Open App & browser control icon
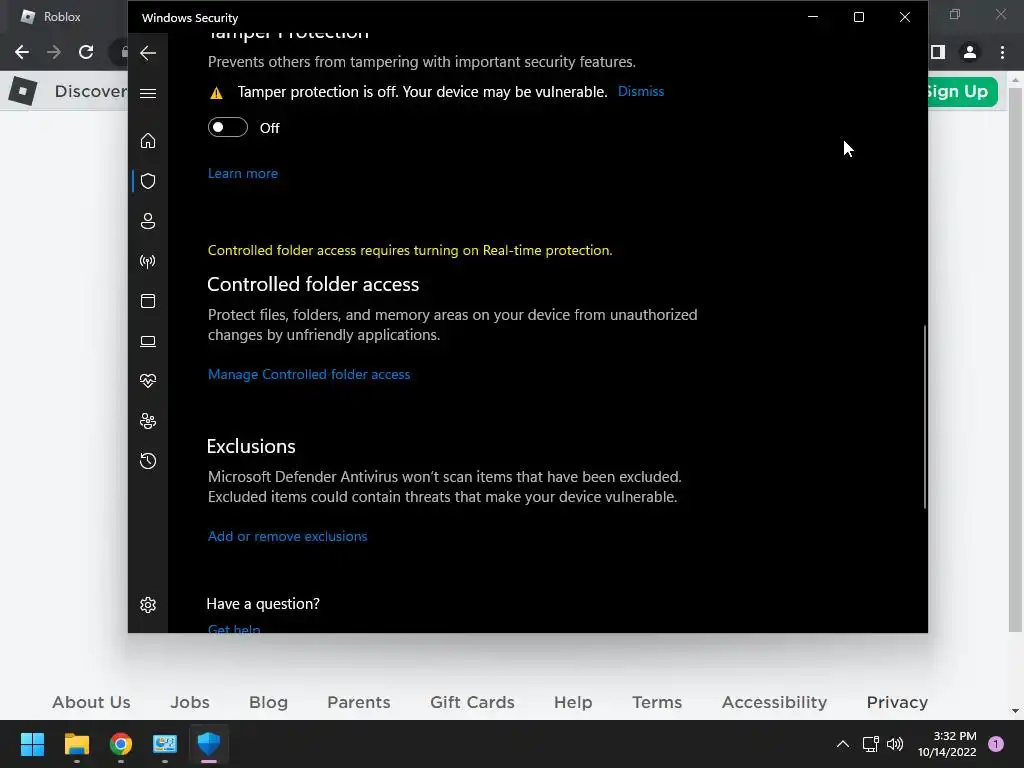This screenshot has width=1024, height=768. (x=148, y=301)
